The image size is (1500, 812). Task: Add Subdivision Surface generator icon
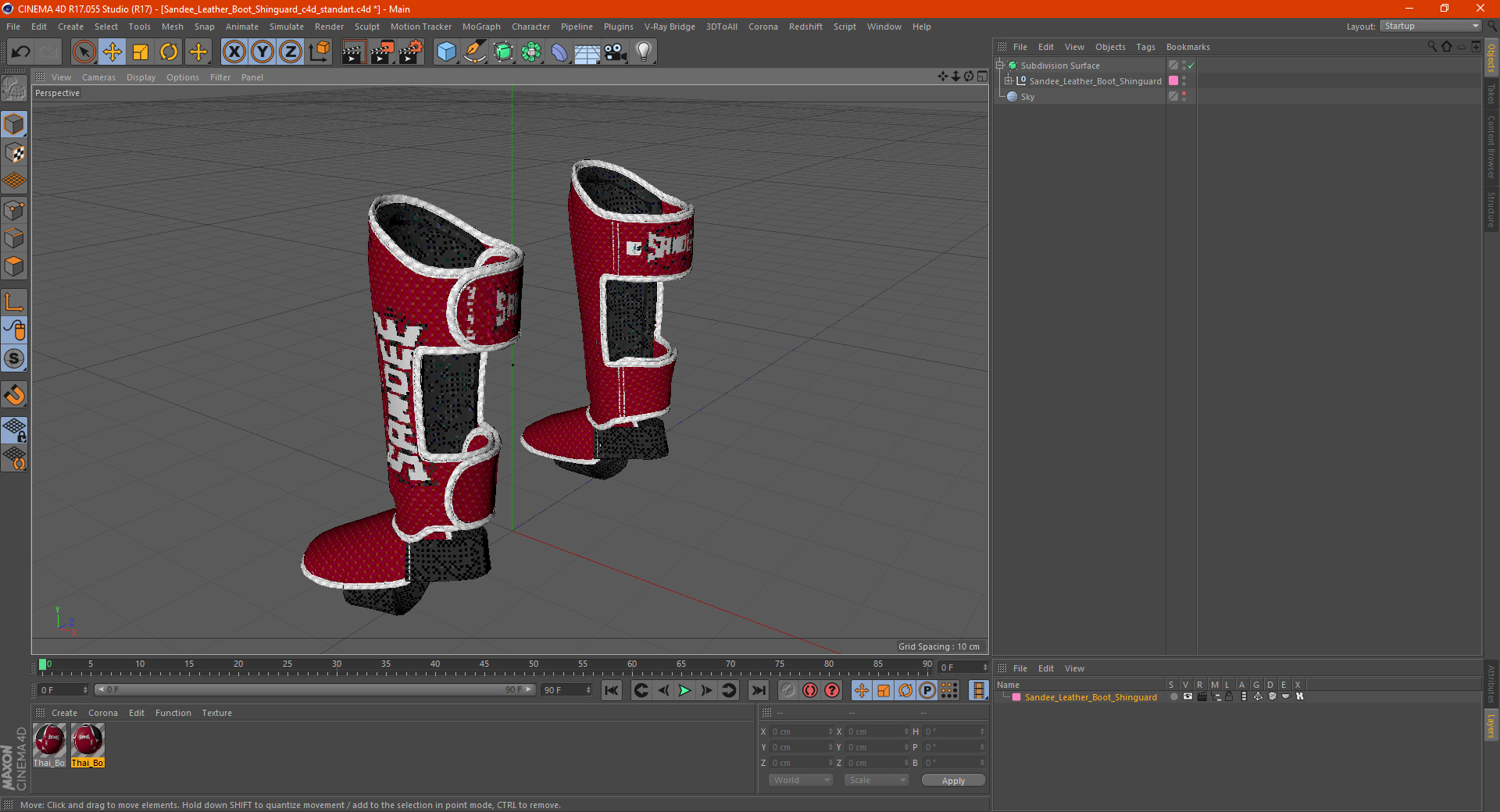click(x=503, y=52)
